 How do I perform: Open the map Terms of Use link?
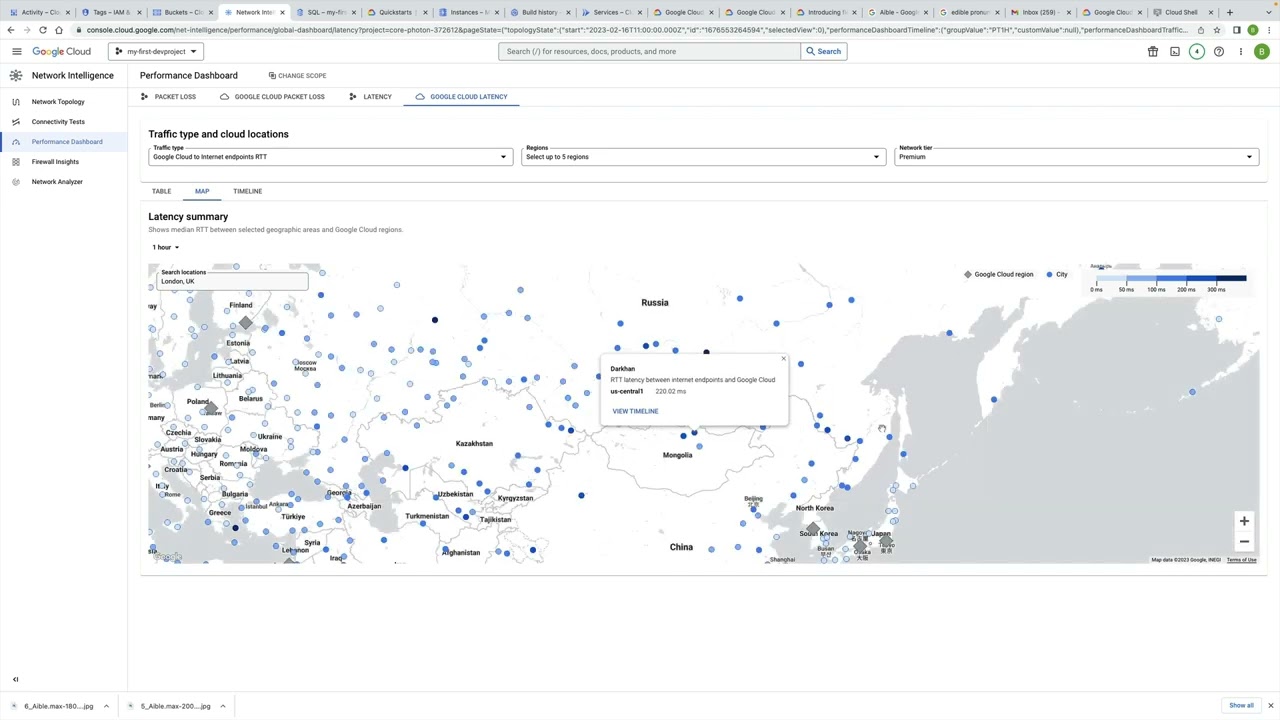pyautogui.click(x=1241, y=560)
